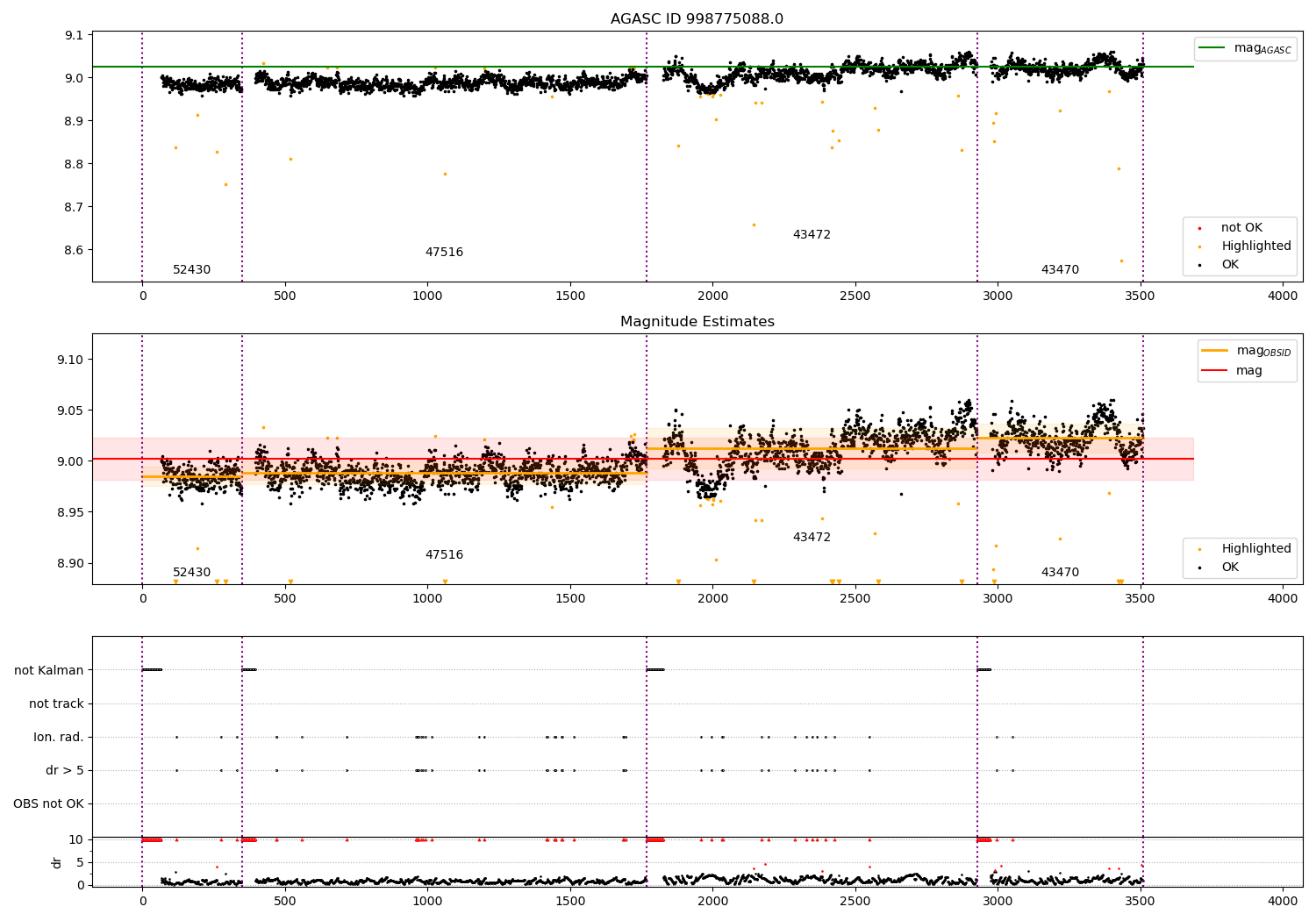
Task: Click the 8.6 y-axis tick label
Action: tap(74, 250)
